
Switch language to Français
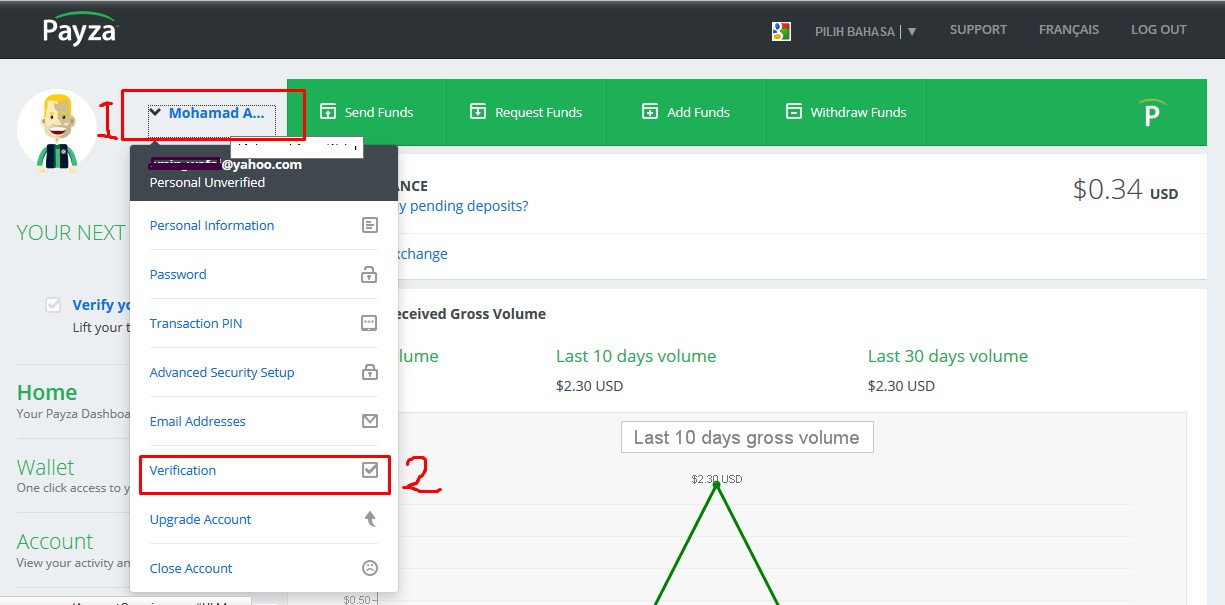[1068, 29]
